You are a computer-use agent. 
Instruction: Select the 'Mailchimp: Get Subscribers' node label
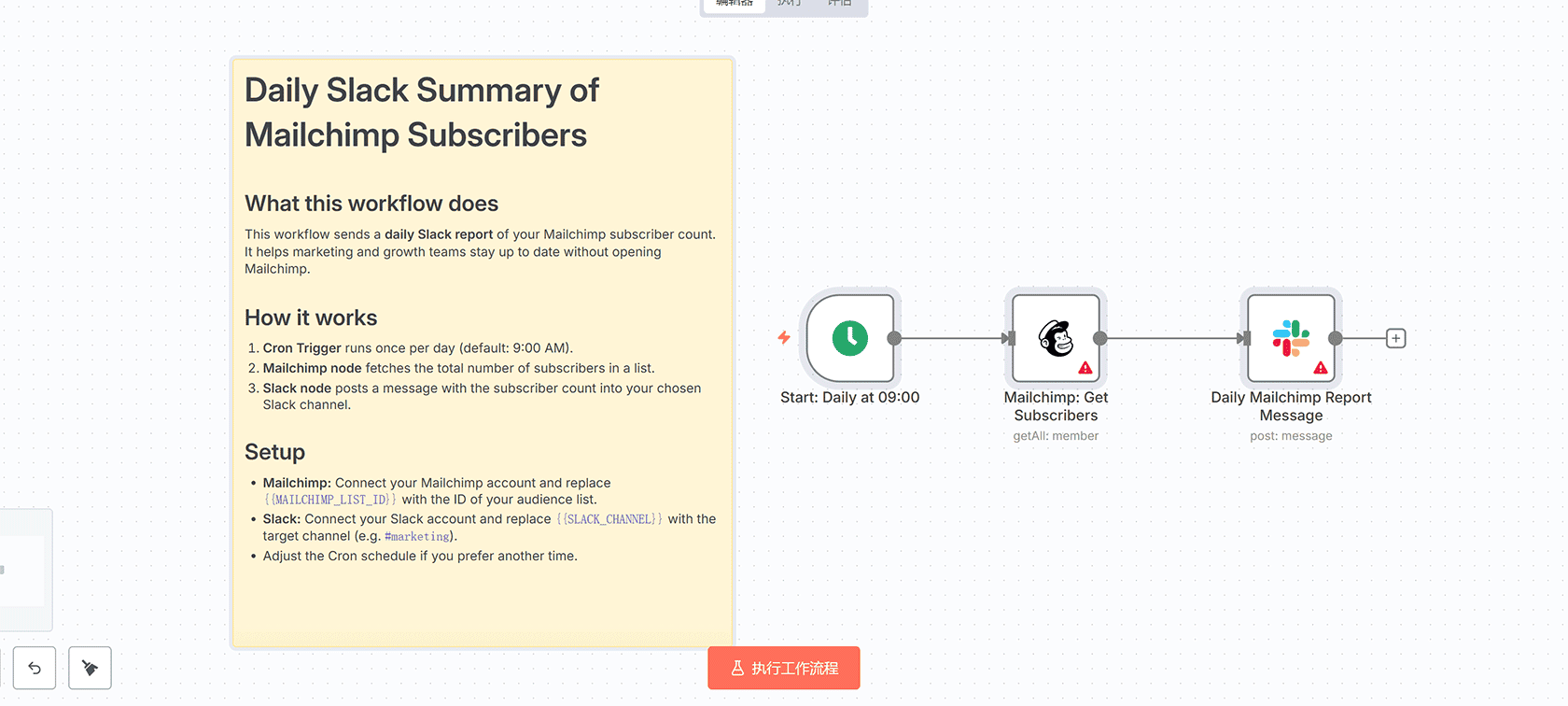1056,406
